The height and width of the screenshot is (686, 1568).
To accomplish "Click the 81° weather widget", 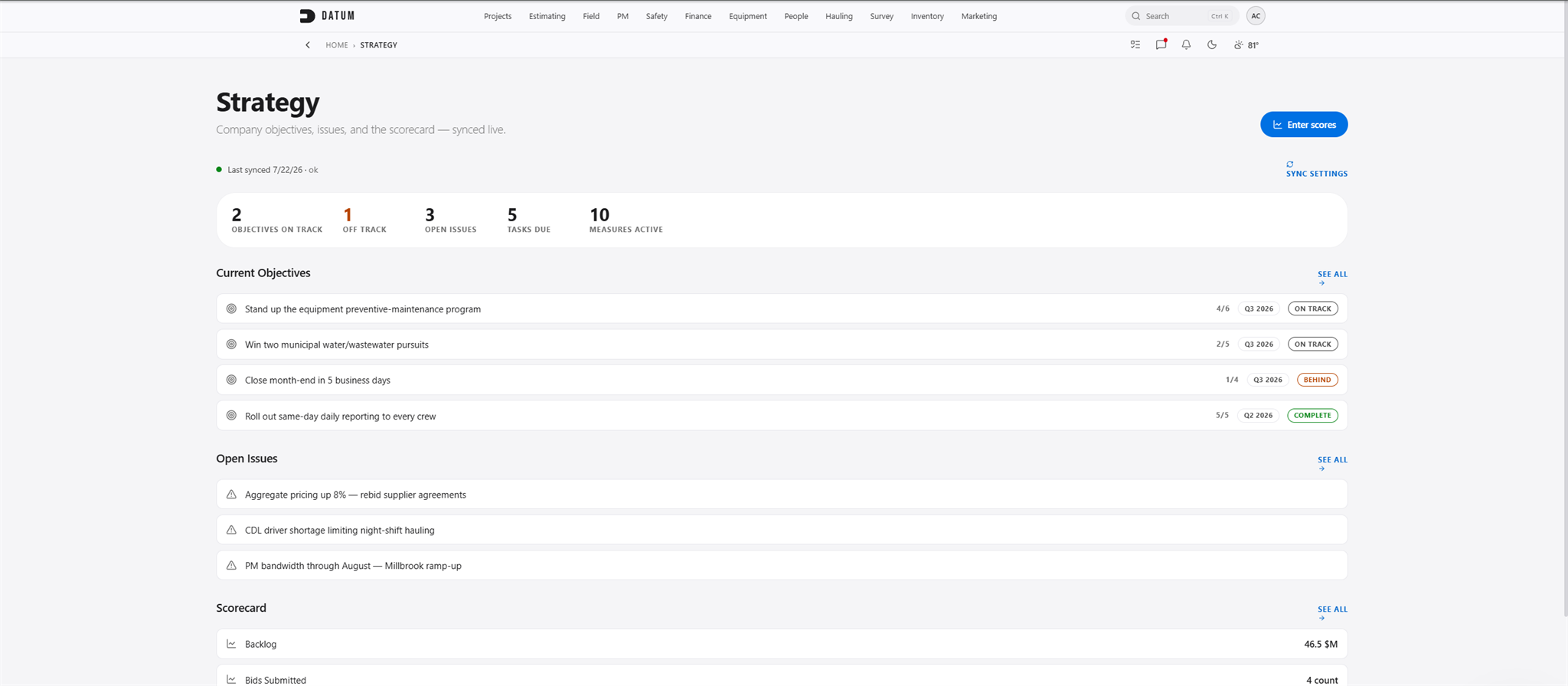I will click(1246, 45).
